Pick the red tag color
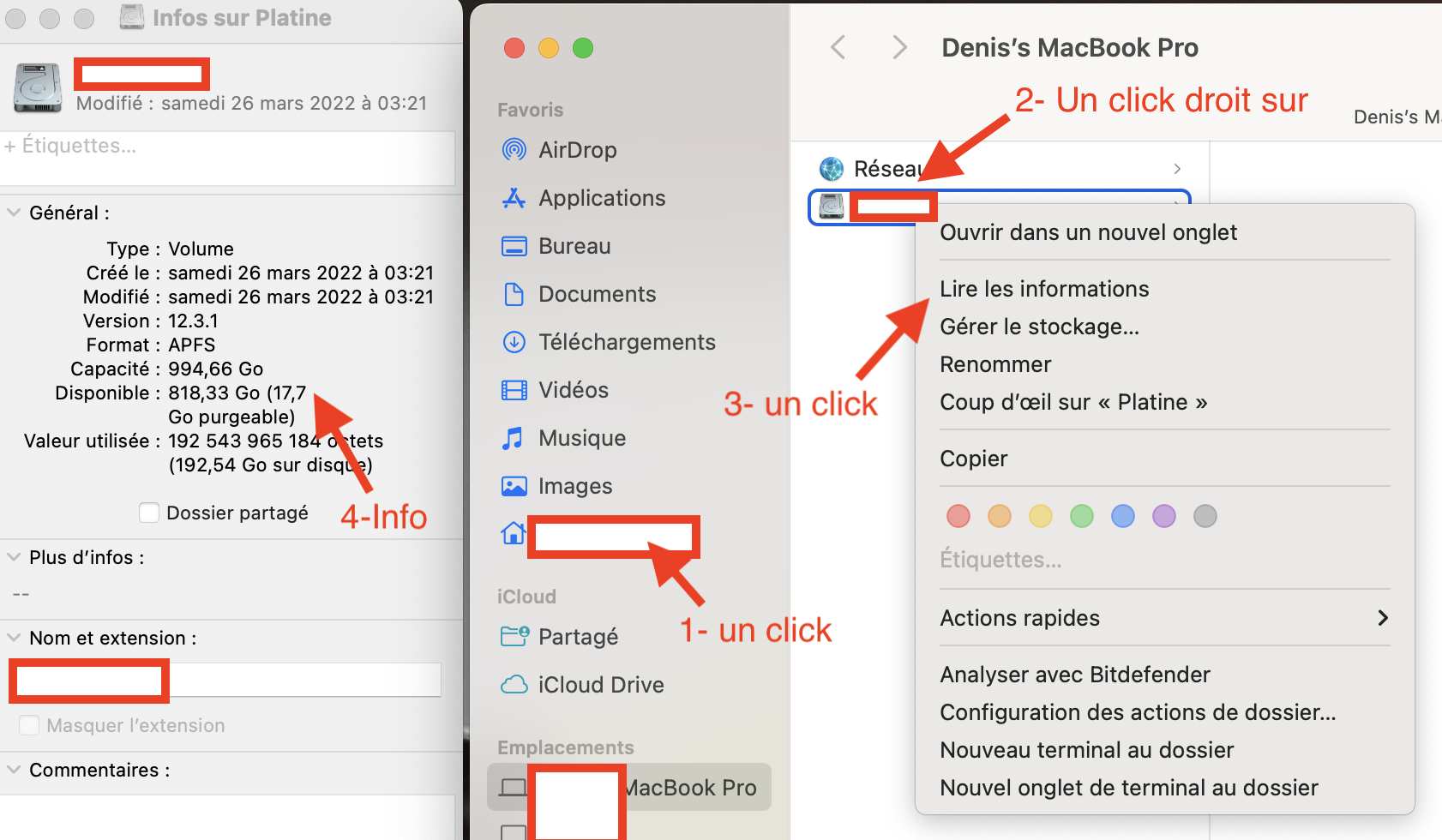This screenshot has width=1442, height=840. (x=958, y=516)
